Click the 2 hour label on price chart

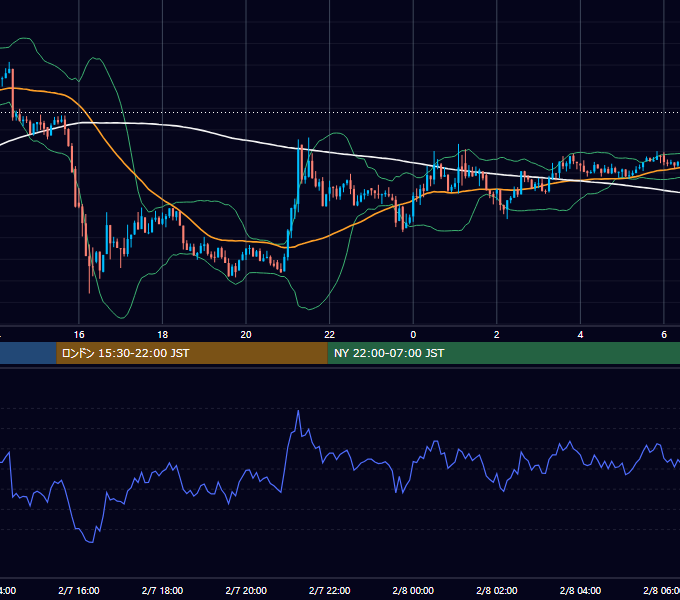(497, 334)
